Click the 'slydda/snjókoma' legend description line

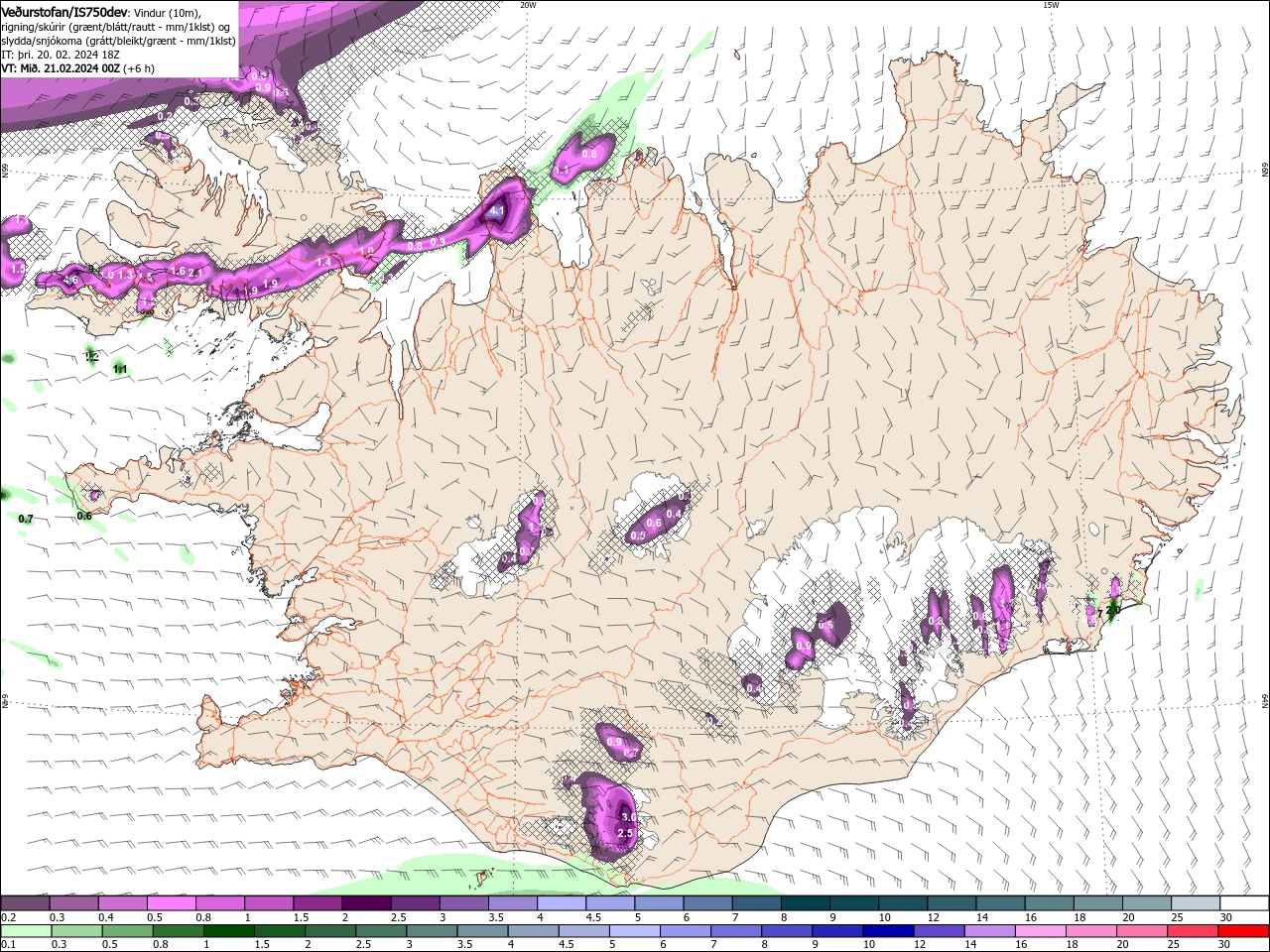tap(118, 41)
